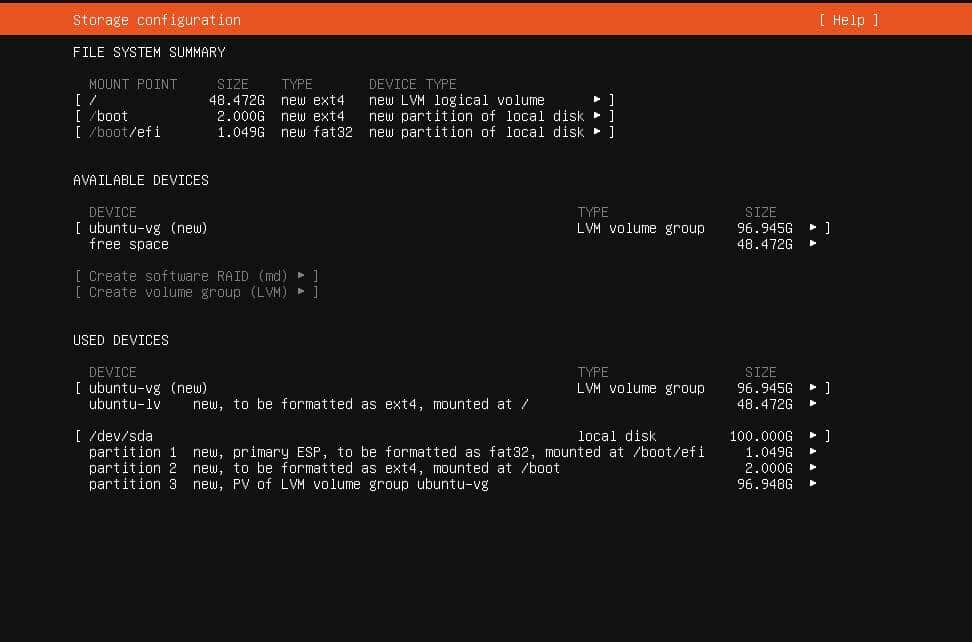
Task: Expand the free space options under available devices
Action: pos(814,244)
